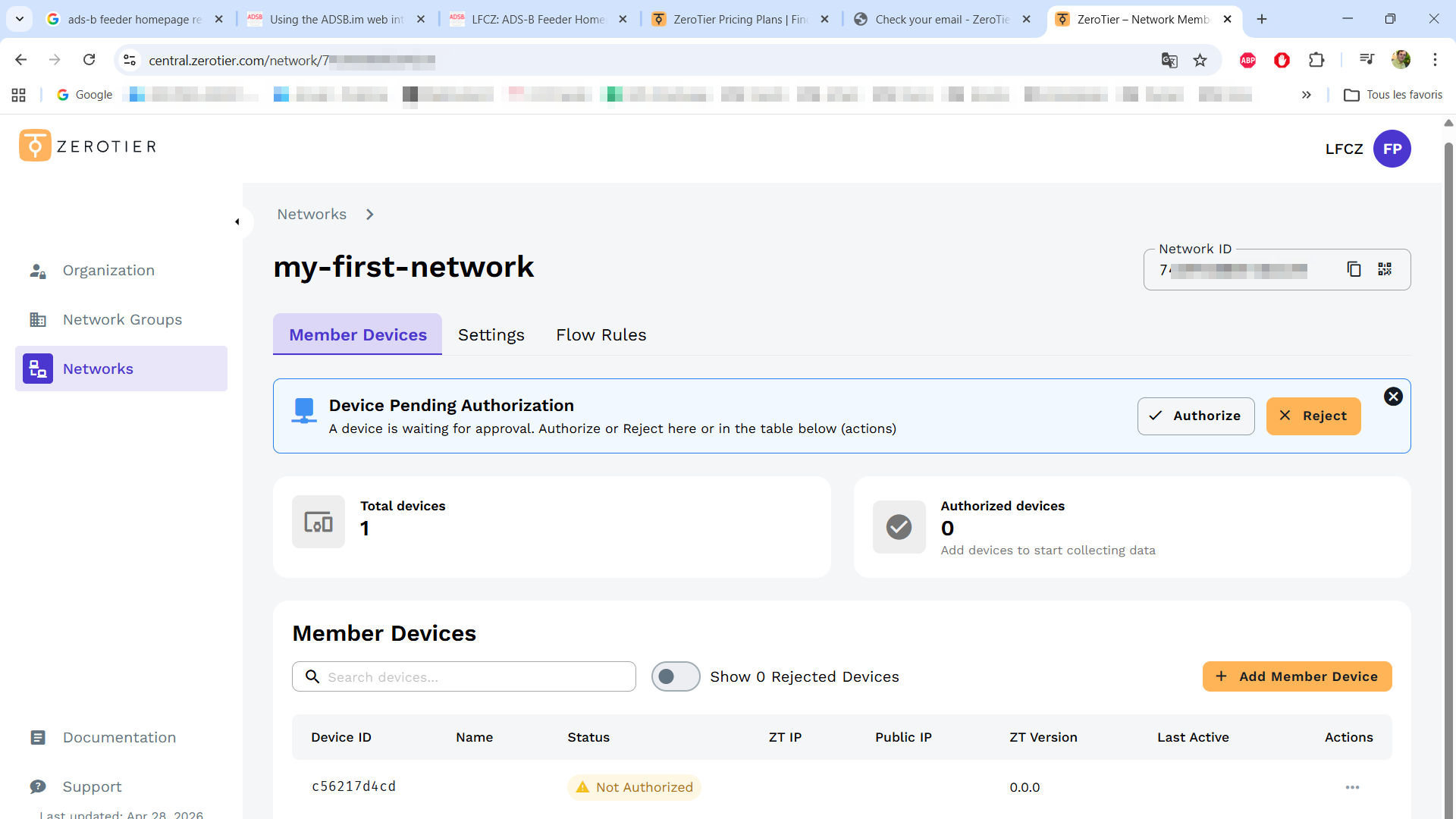
Task: Translate this page icon
Action: click(x=1169, y=60)
